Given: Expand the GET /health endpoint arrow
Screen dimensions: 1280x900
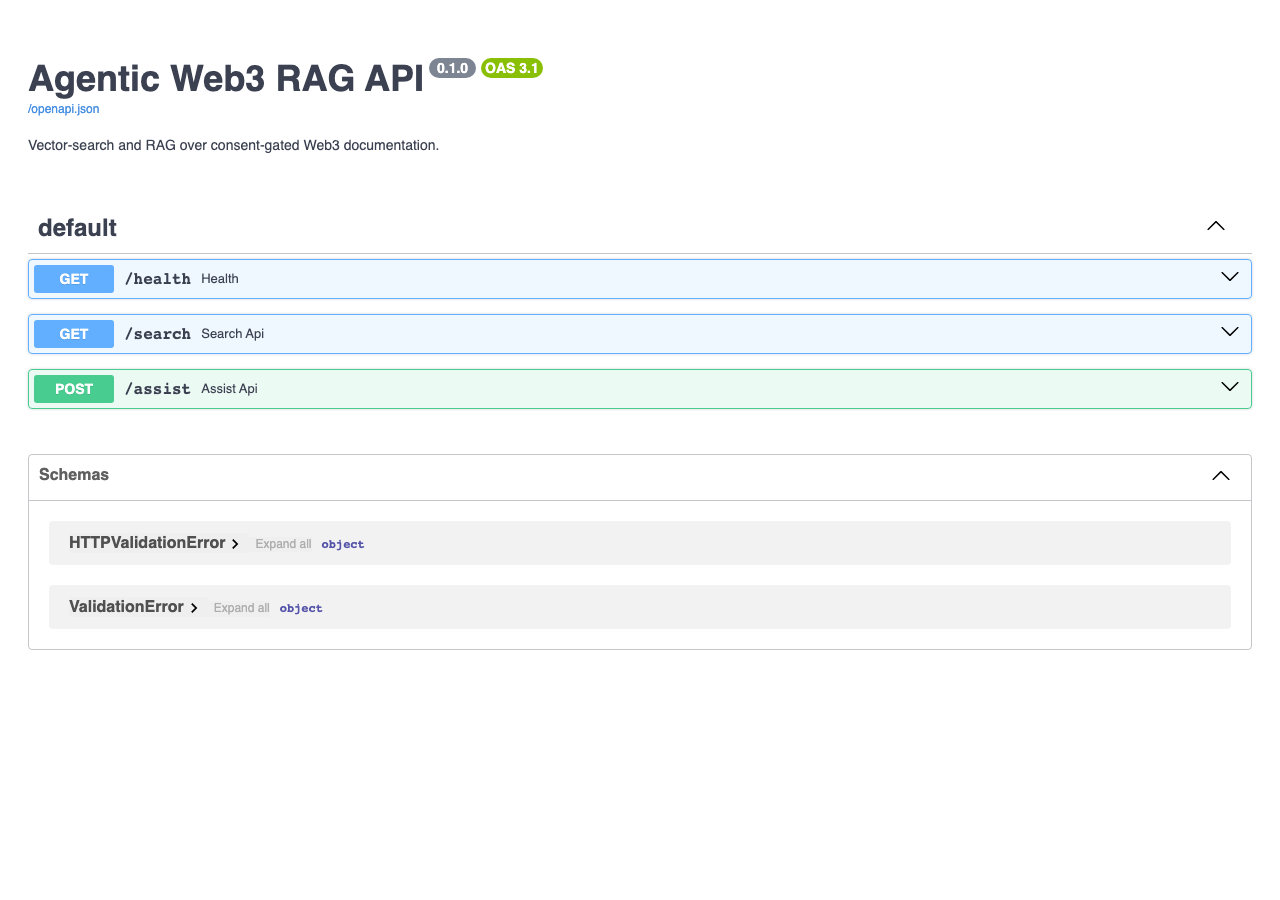Looking at the screenshot, I should tap(1230, 277).
